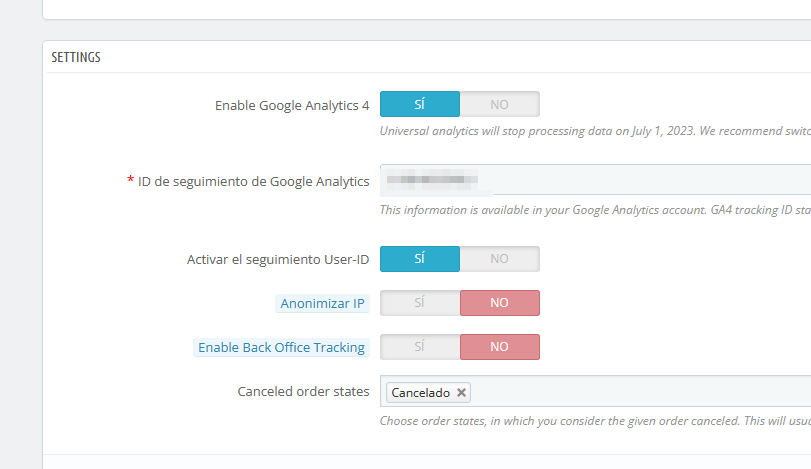Click the Enable Back Office Tracking label
Screen dimensions: 811x469
tap(281, 347)
